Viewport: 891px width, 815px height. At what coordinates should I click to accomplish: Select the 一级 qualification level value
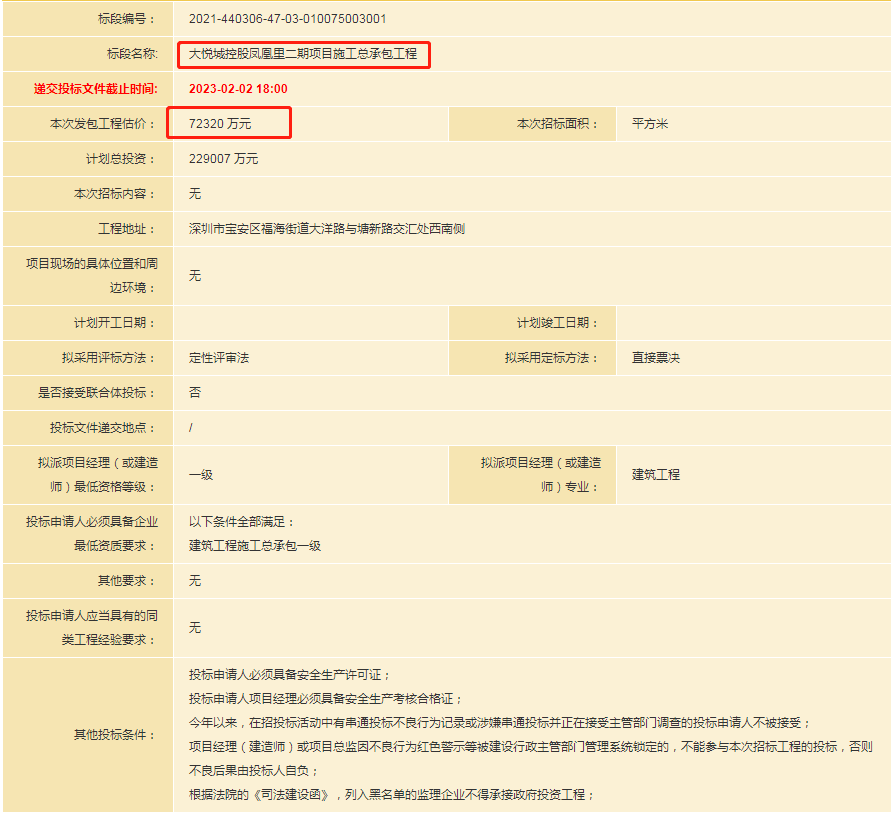click(x=201, y=475)
